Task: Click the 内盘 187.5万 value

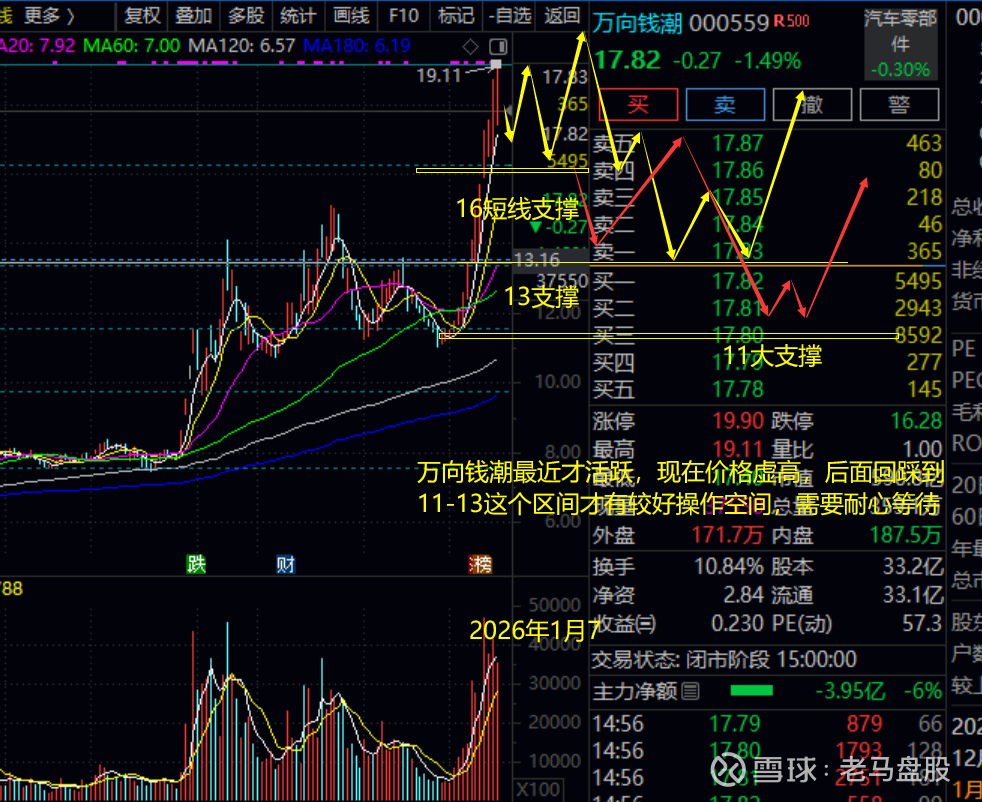Action: coord(906,535)
